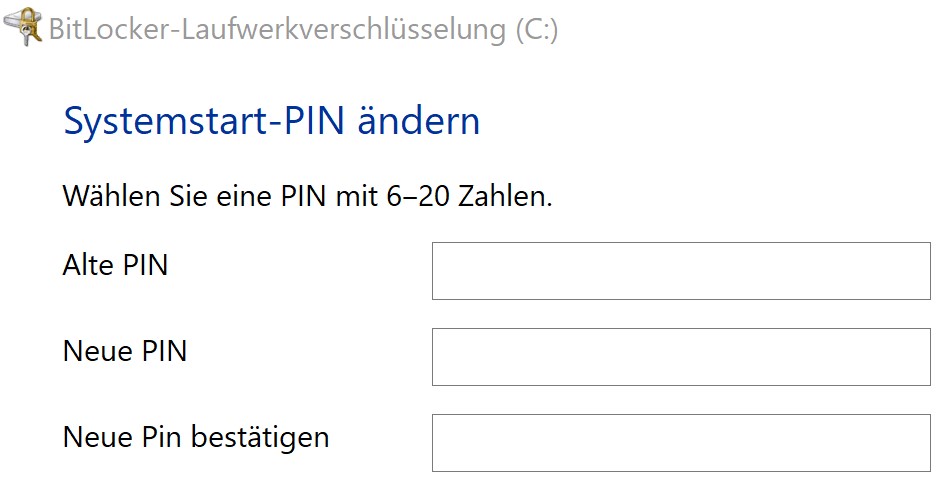The image size is (950, 492).
Task: Click the lock-and-keys icon in title bar
Action: tap(23, 27)
